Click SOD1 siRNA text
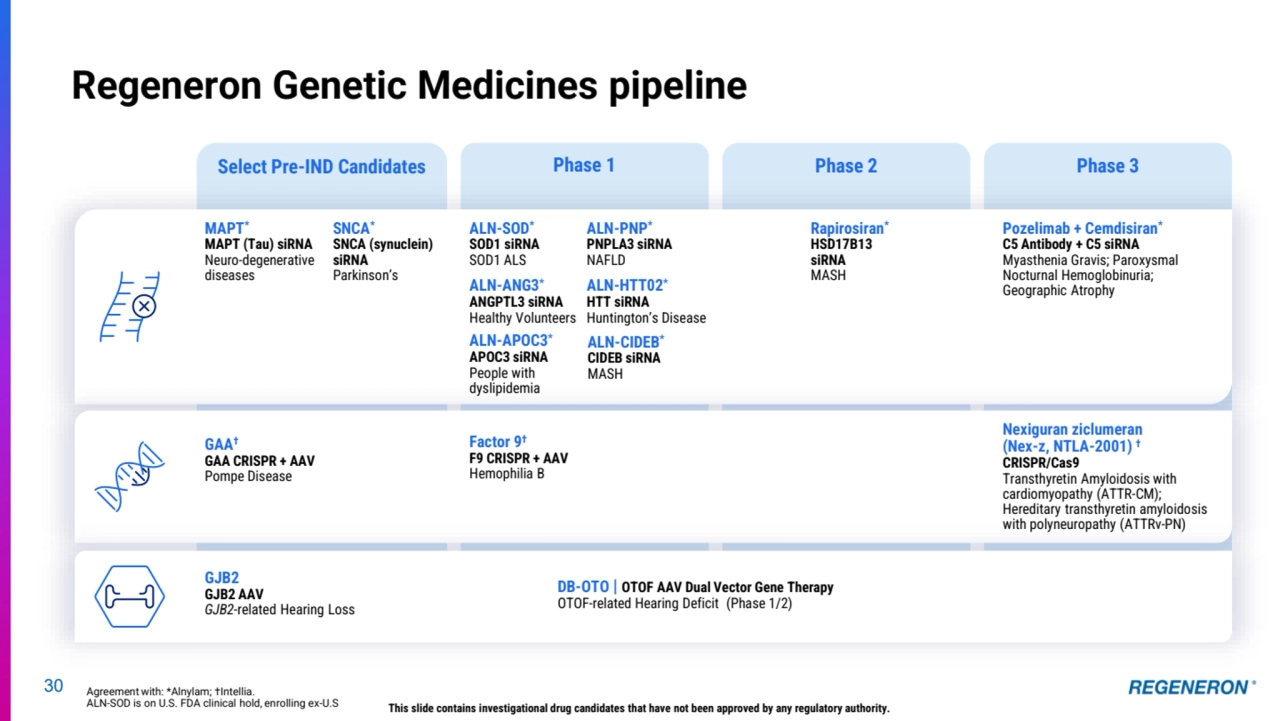 click(x=504, y=244)
